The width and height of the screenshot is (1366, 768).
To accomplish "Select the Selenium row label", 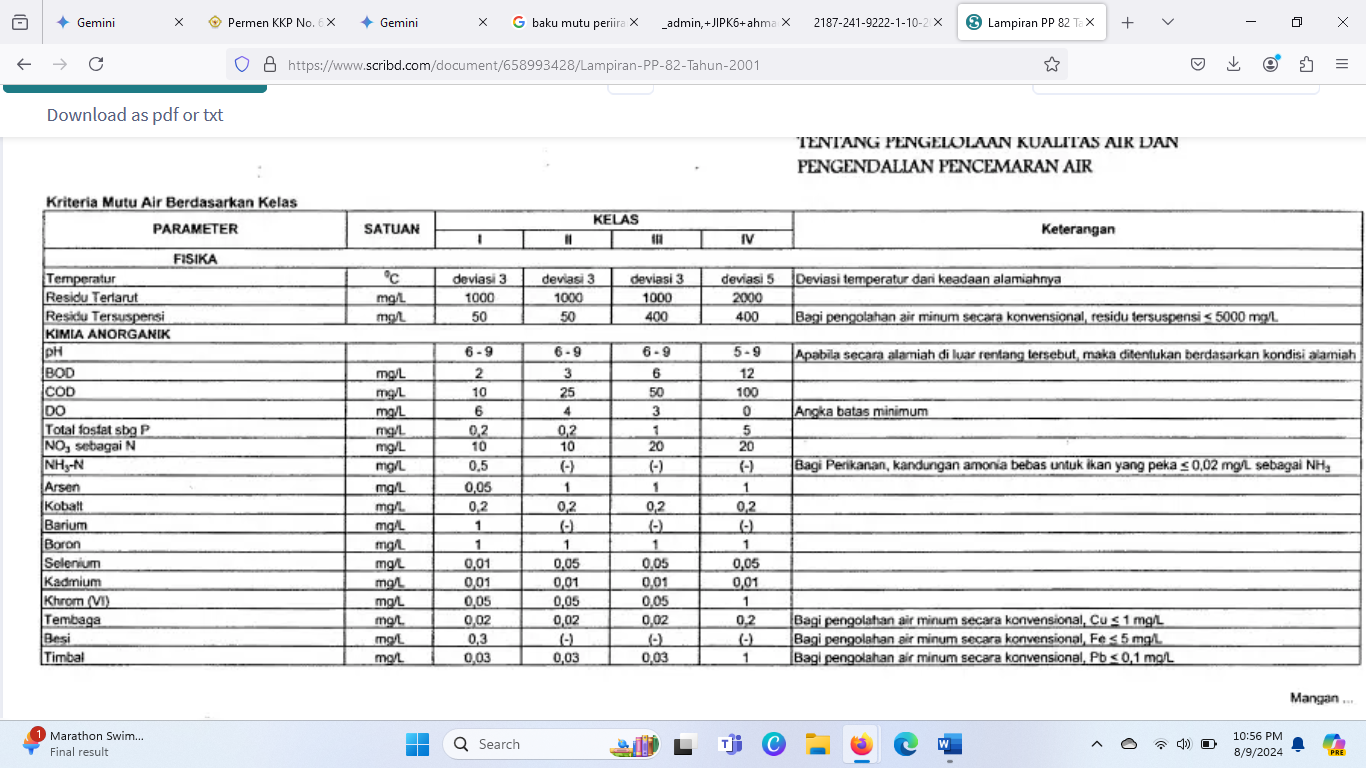I will (72, 563).
